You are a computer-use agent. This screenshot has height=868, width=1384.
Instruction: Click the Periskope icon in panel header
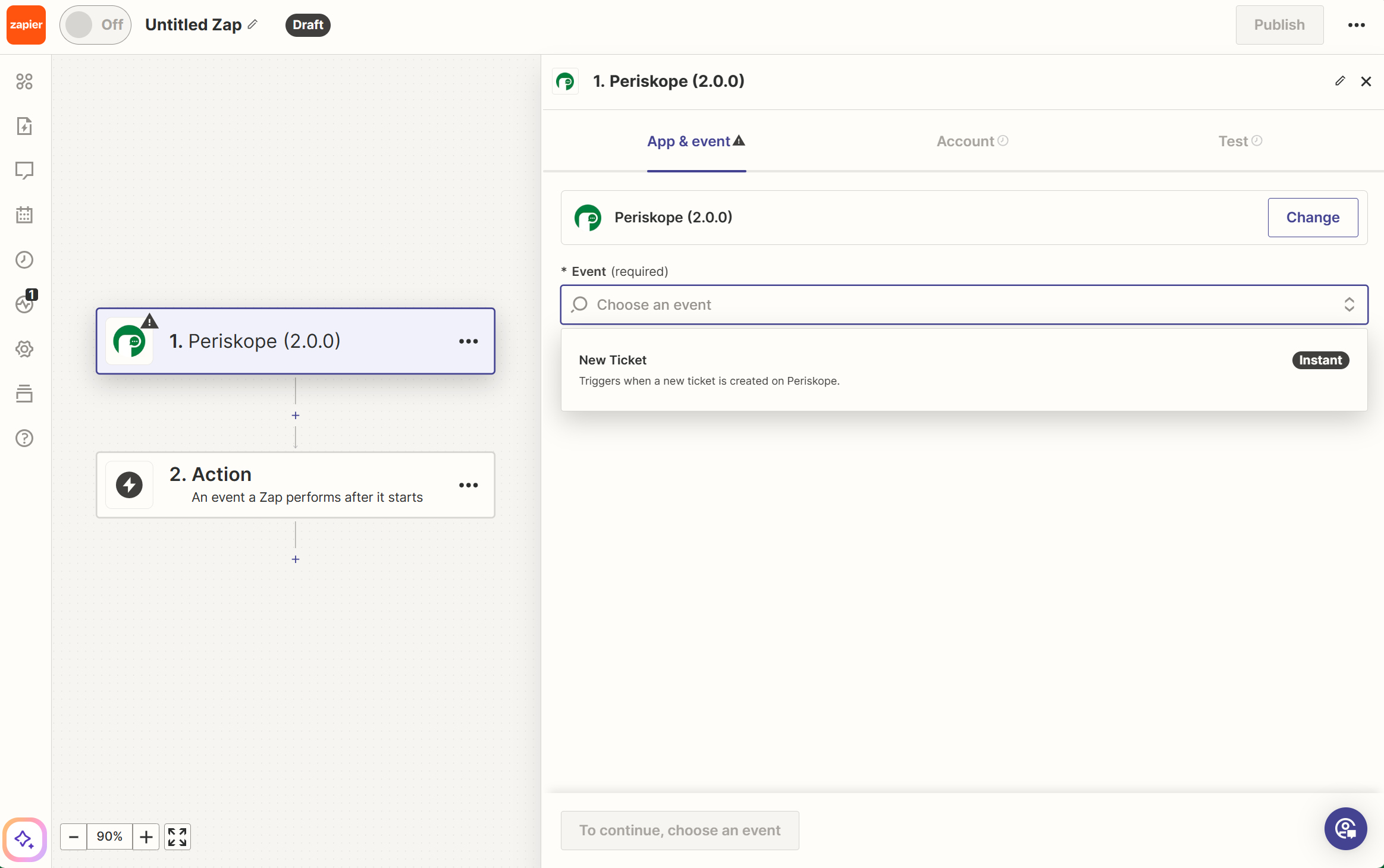(x=565, y=81)
